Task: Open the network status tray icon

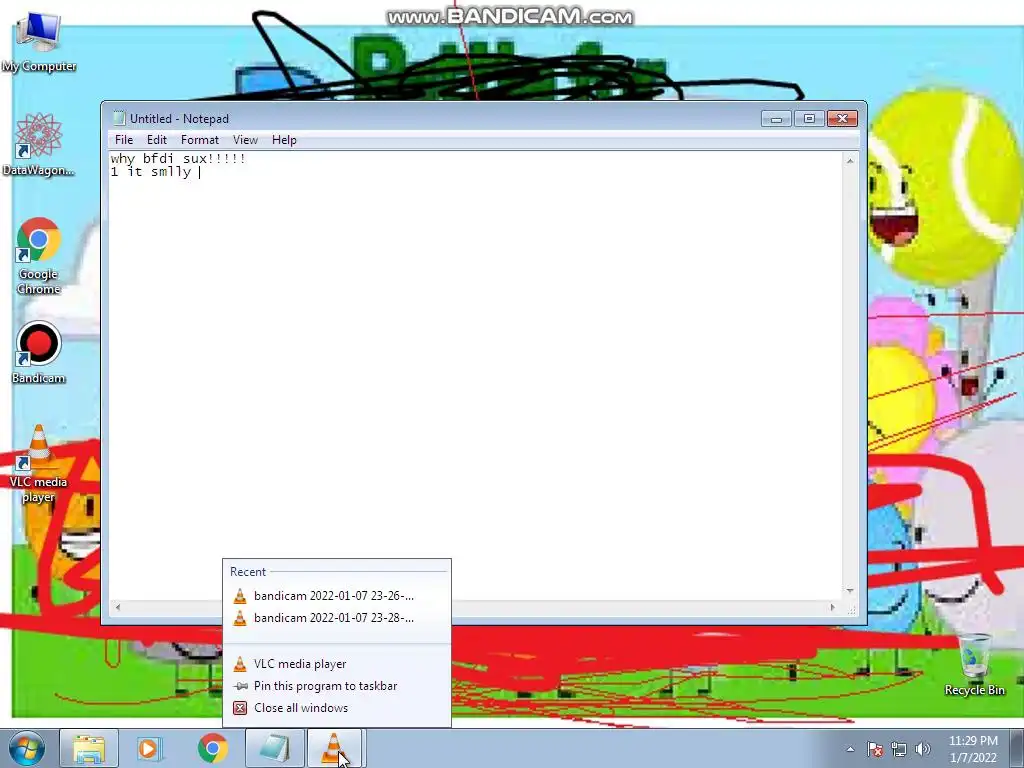Action: point(899,749)
